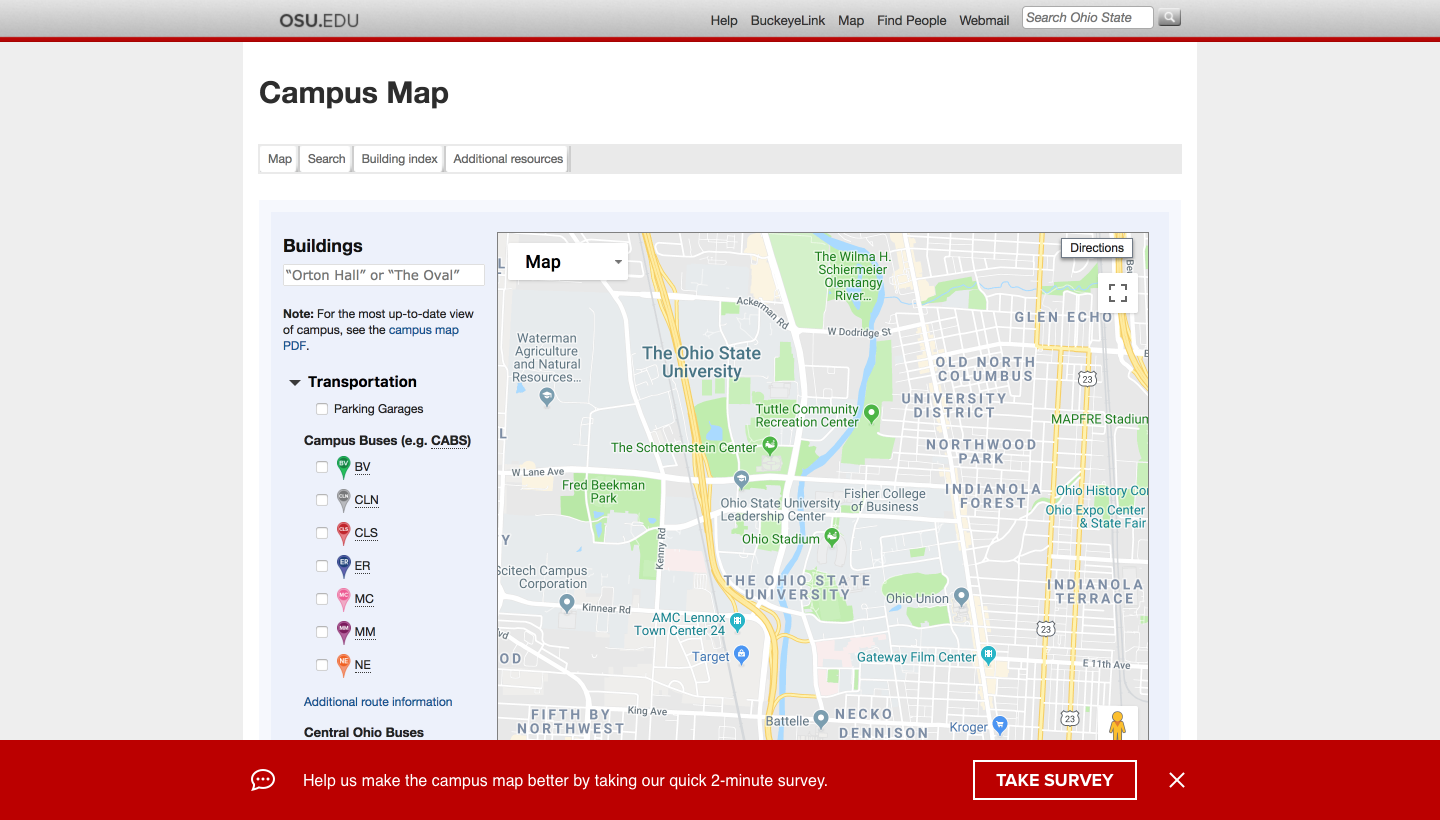Click the Gateway Film Center map marker
The image size is (1440, 820).
coord(988,655)
